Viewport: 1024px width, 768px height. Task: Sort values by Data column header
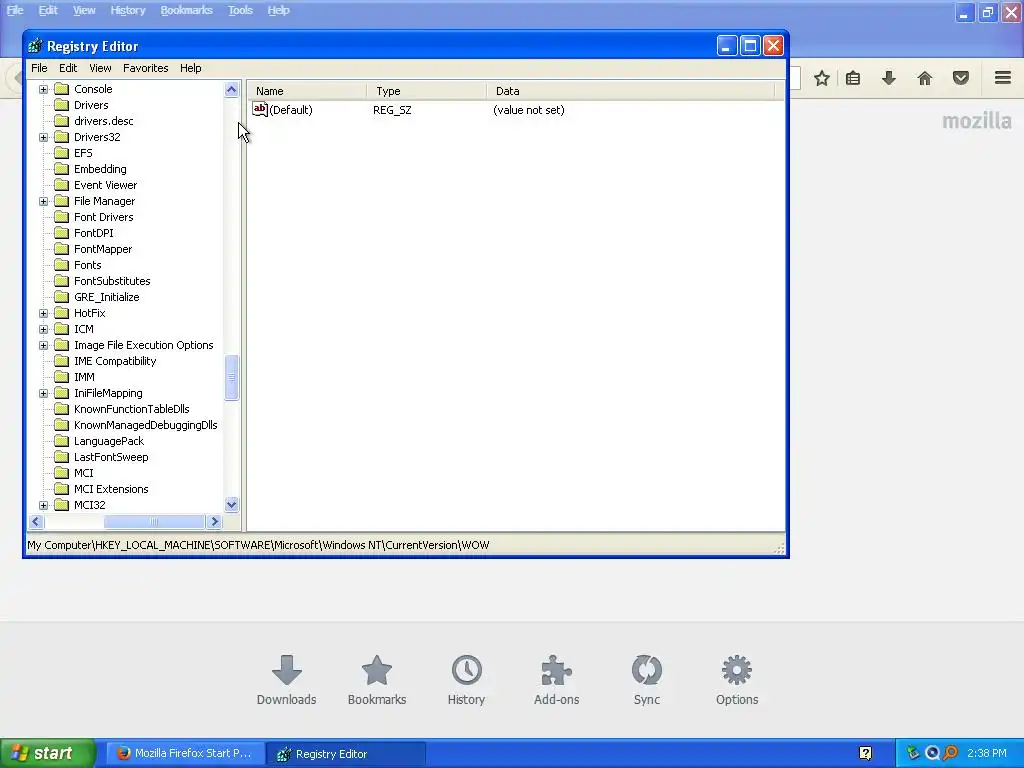tap(631, 91)
